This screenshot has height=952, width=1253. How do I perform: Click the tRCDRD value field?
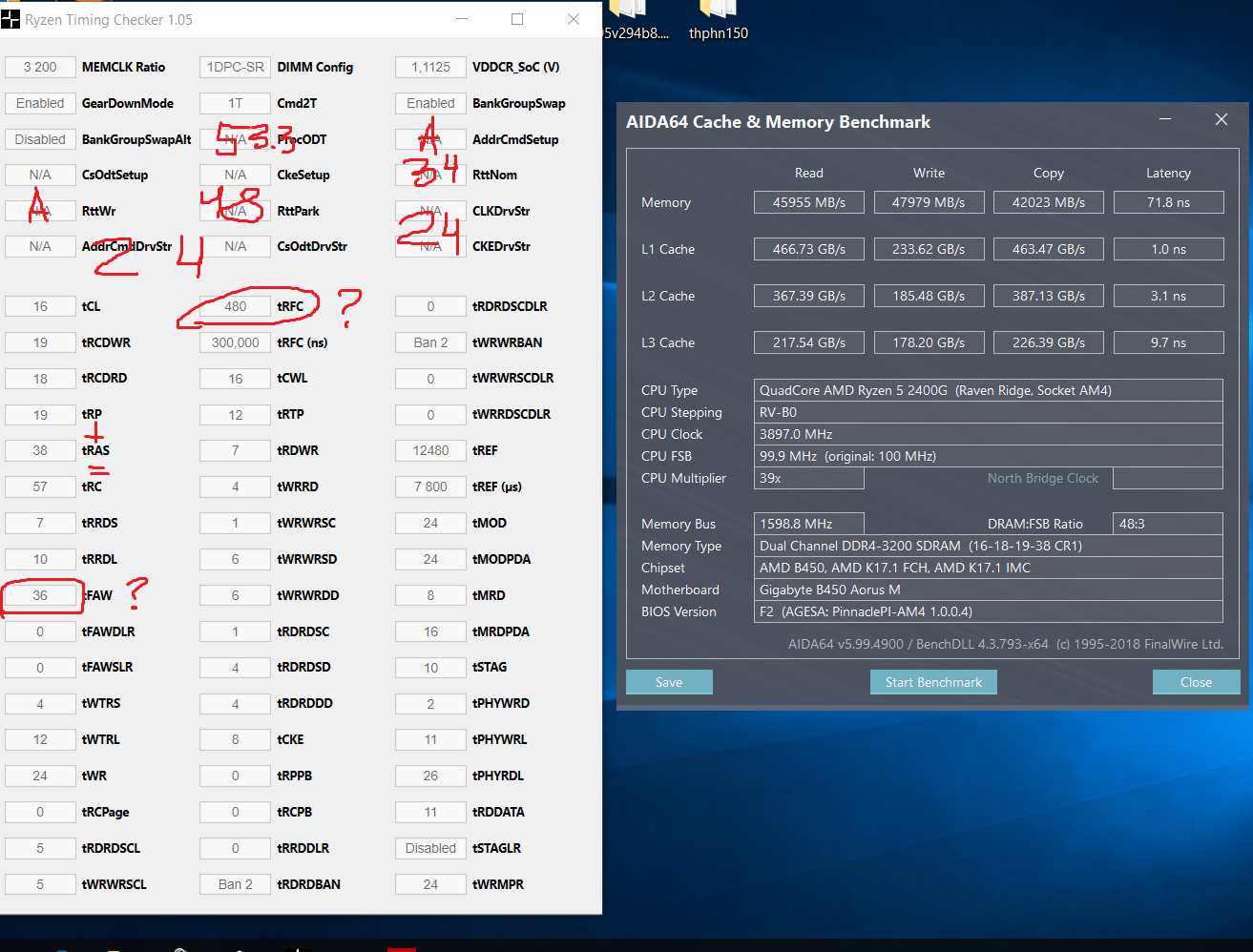pos(40,379)
